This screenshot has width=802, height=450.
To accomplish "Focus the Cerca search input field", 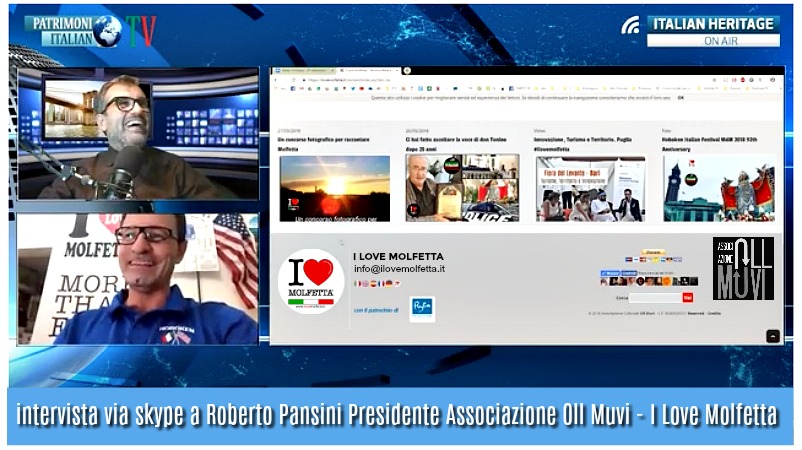I will (656, 298).
